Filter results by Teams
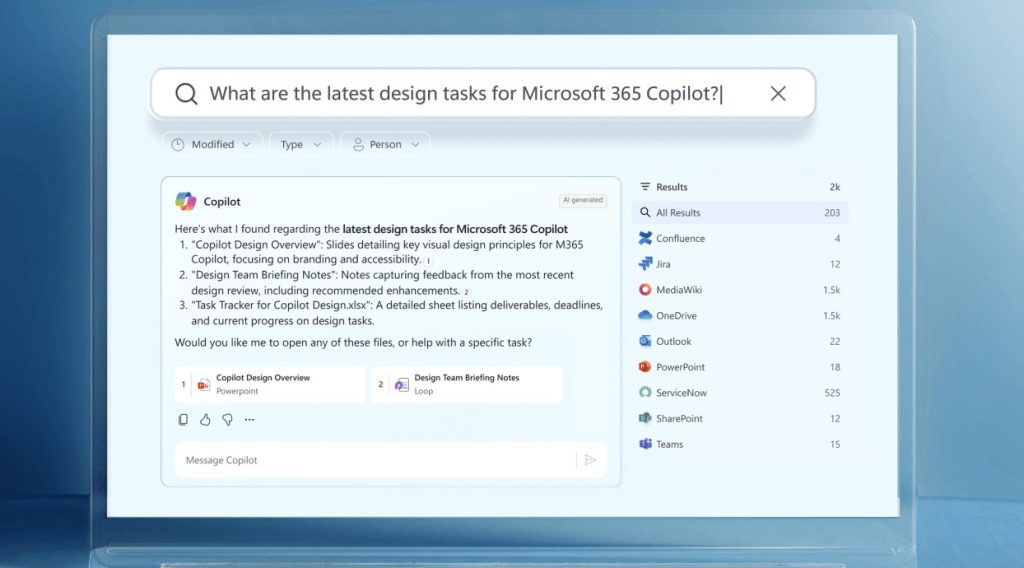 coord(740,444)
